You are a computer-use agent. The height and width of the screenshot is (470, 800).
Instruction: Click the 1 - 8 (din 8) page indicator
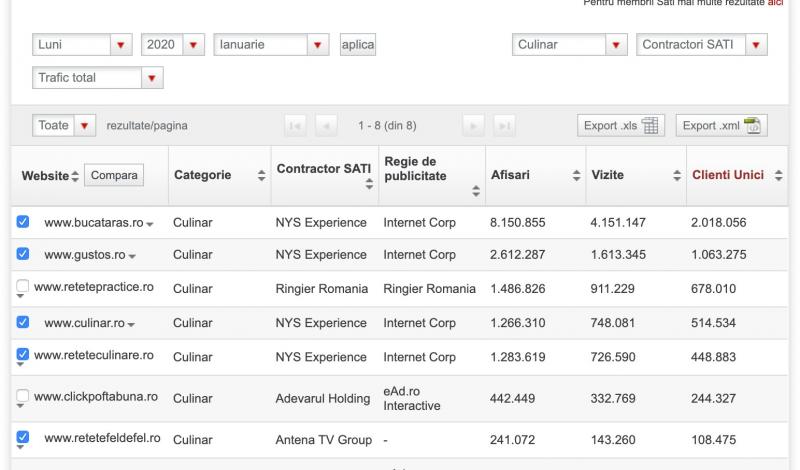[x=387, y=126]
